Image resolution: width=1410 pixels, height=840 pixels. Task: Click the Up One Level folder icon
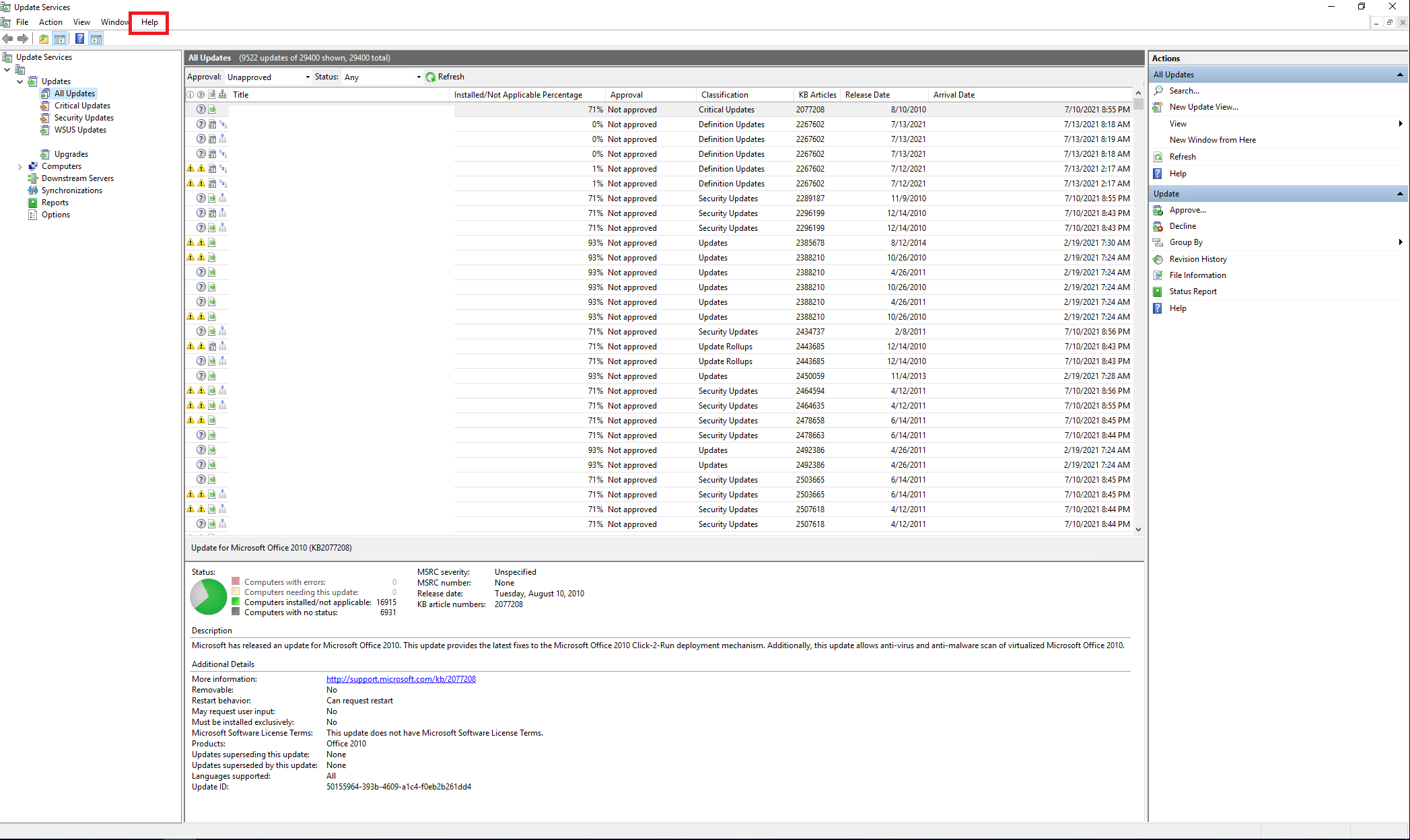tap(44, 39)
